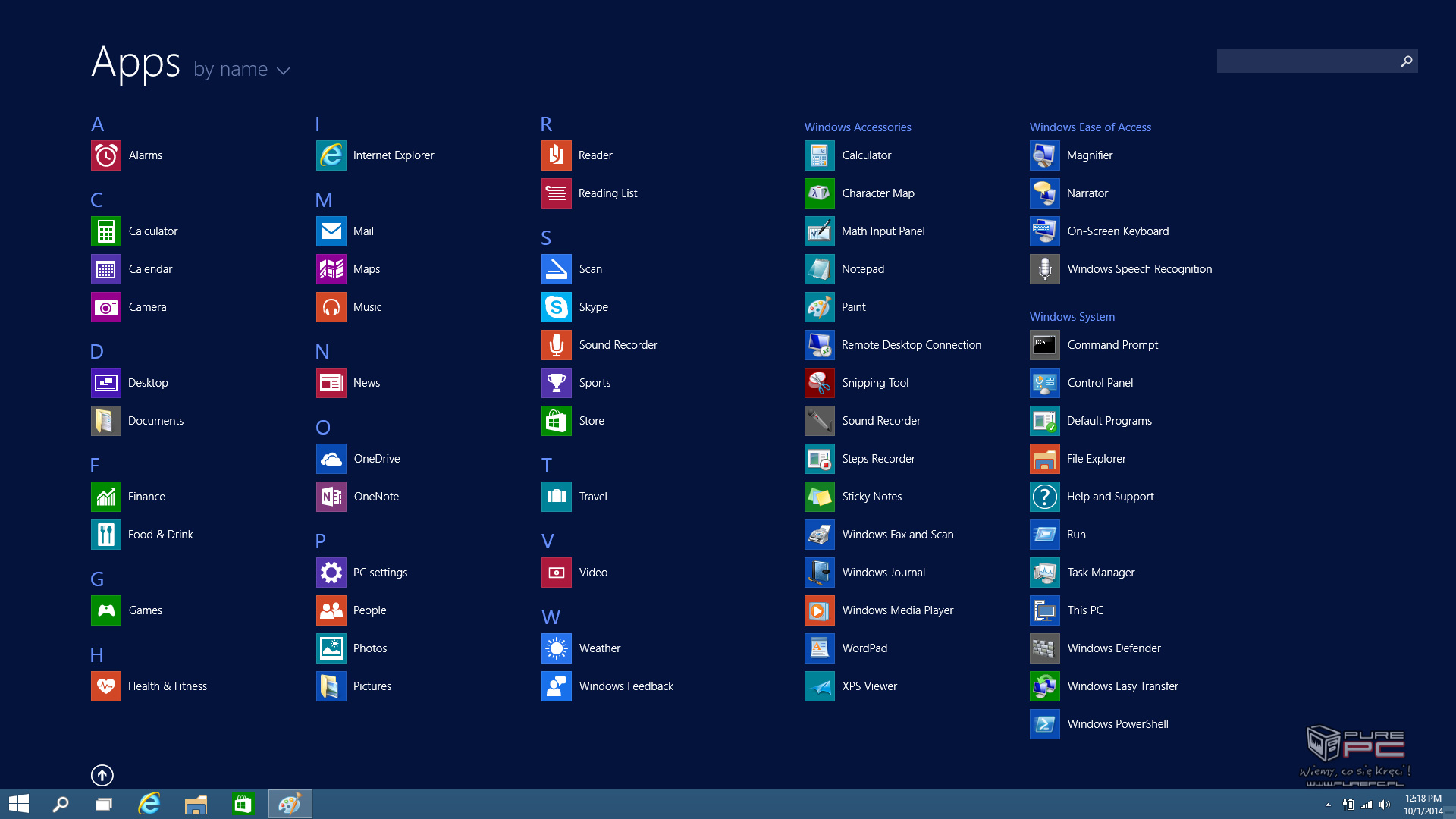Launch the Paint accessory icon
The height and width of the screenshot is (819, 1456).
[x=820, y=307]
